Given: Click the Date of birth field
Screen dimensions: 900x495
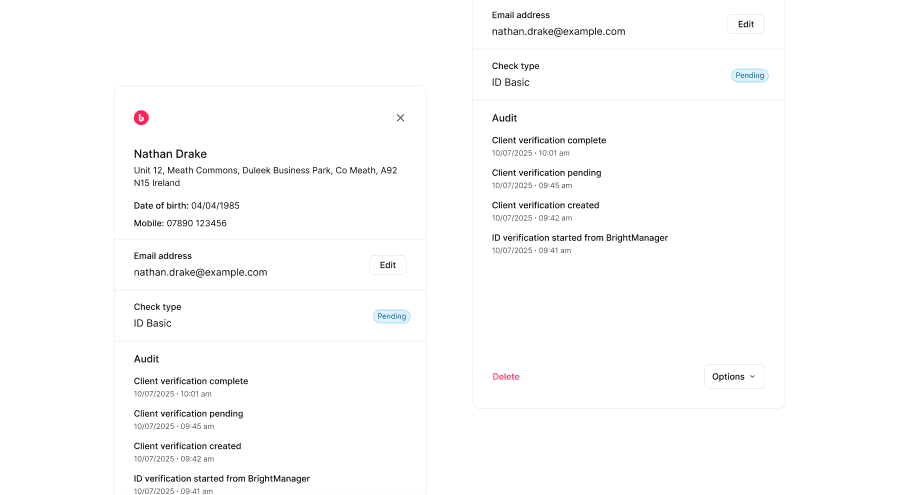Looking at the screenshot, I should pyautogui.click(x=187, y=205).
